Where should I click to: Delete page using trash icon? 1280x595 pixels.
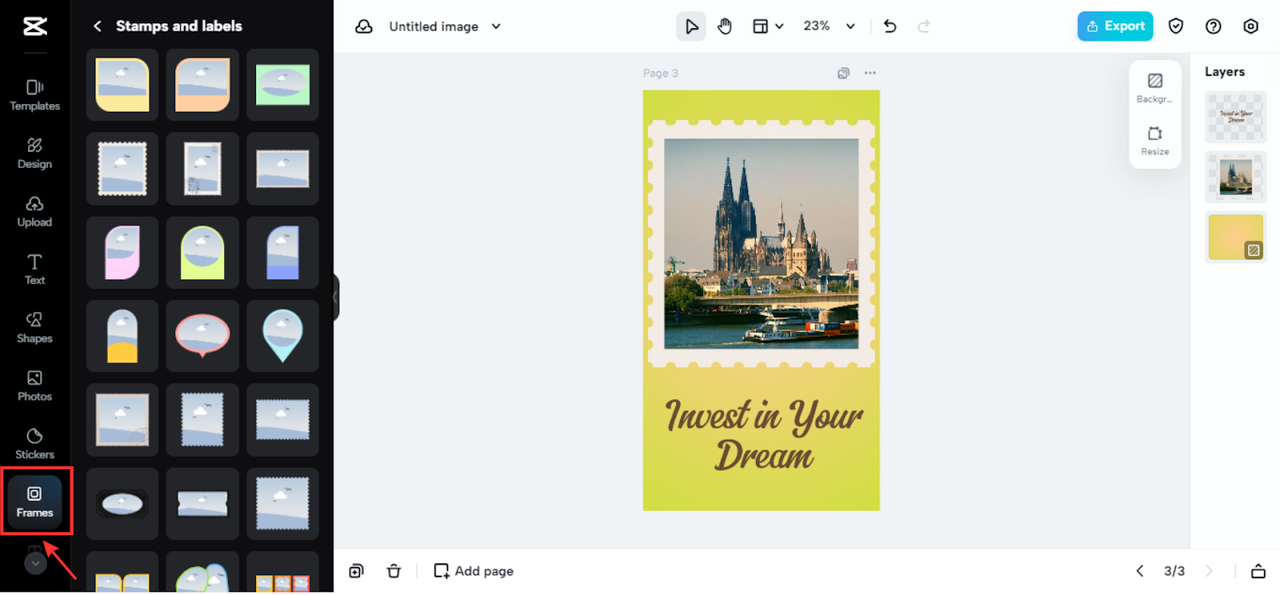pyautogui.click(x=394, y=571)
